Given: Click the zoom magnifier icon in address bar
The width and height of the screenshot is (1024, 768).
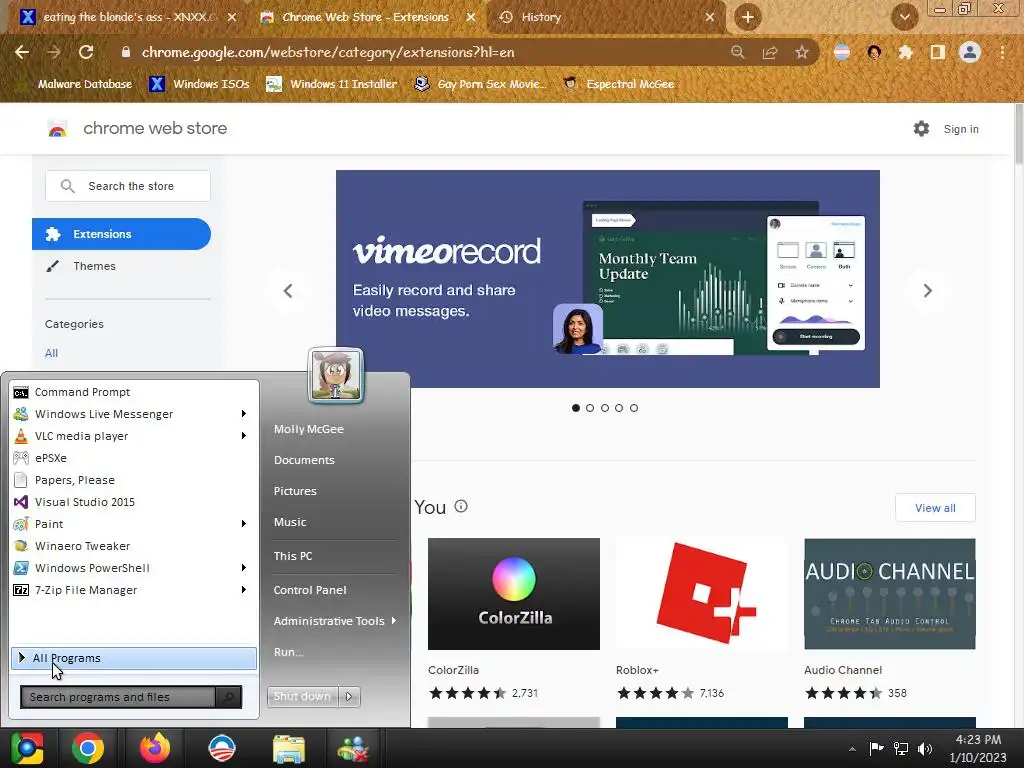Looking at the screenshot, I should coord(738,52).
